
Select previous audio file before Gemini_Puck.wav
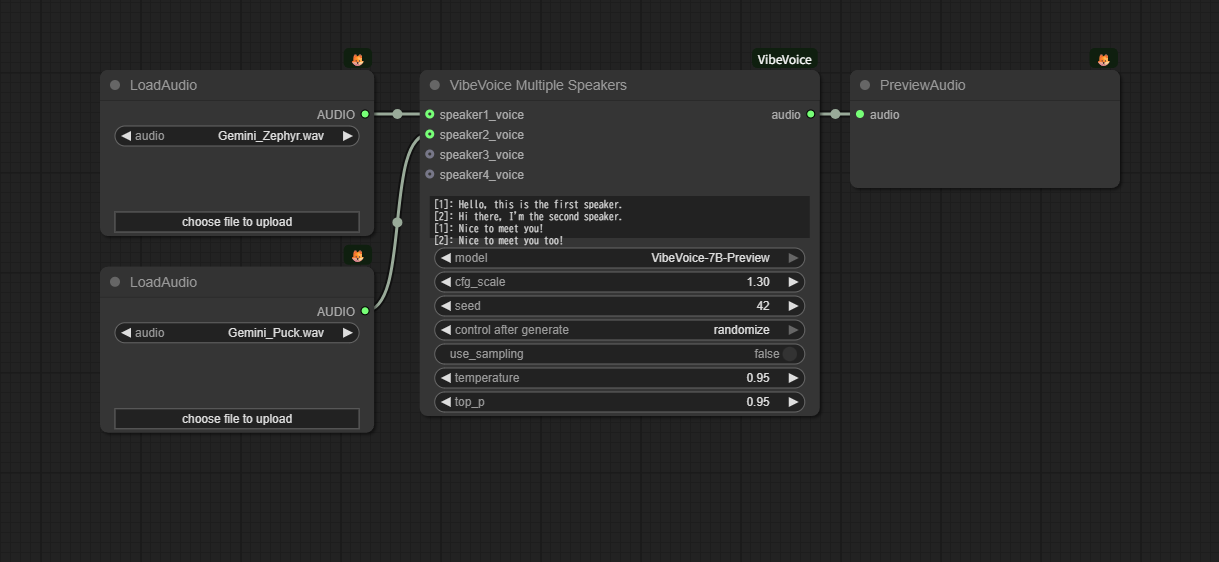click(126, 333)
